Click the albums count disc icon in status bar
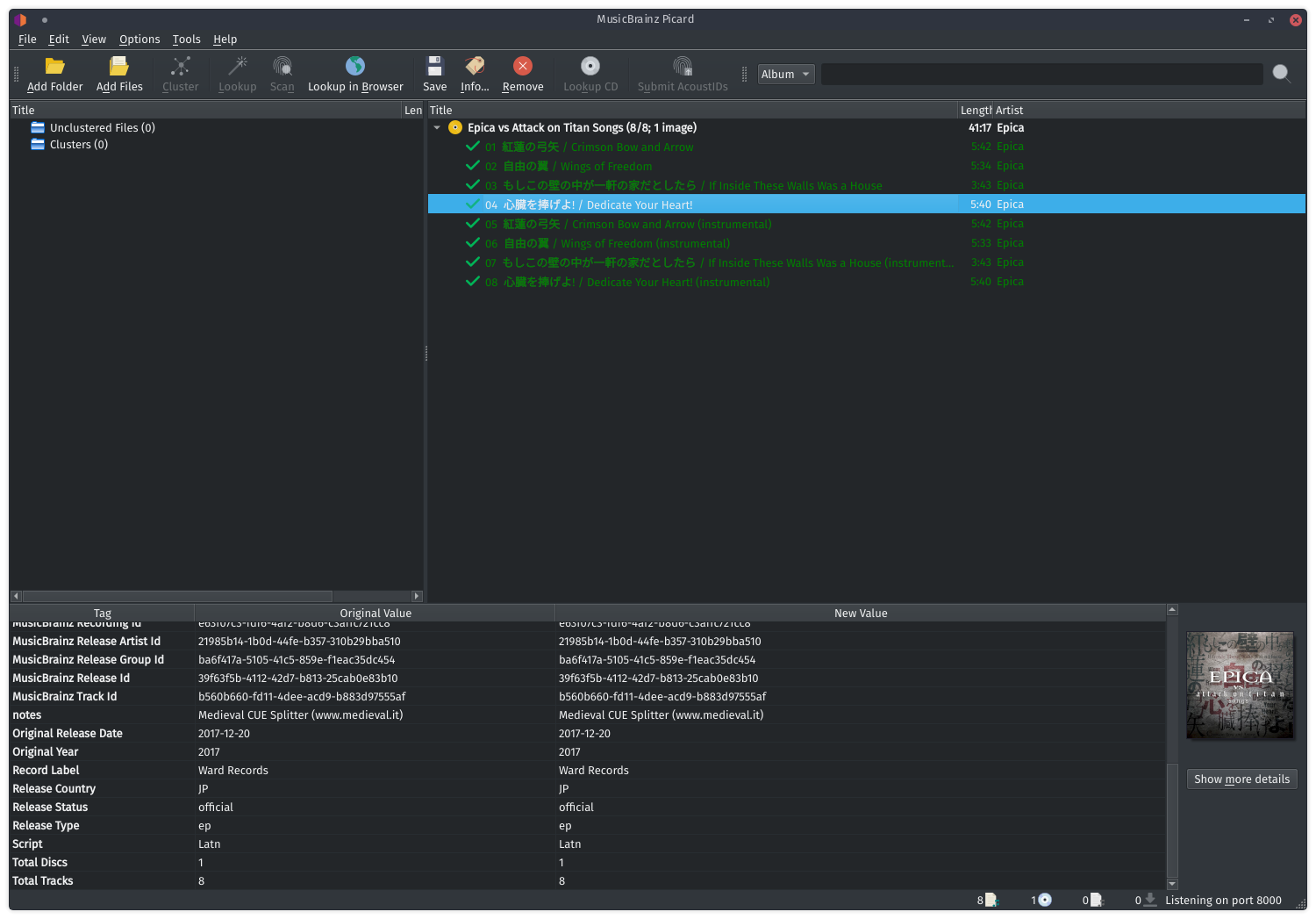This screenshot has height=919, width=1316. pyautogui.click(x=1045, y=900)
